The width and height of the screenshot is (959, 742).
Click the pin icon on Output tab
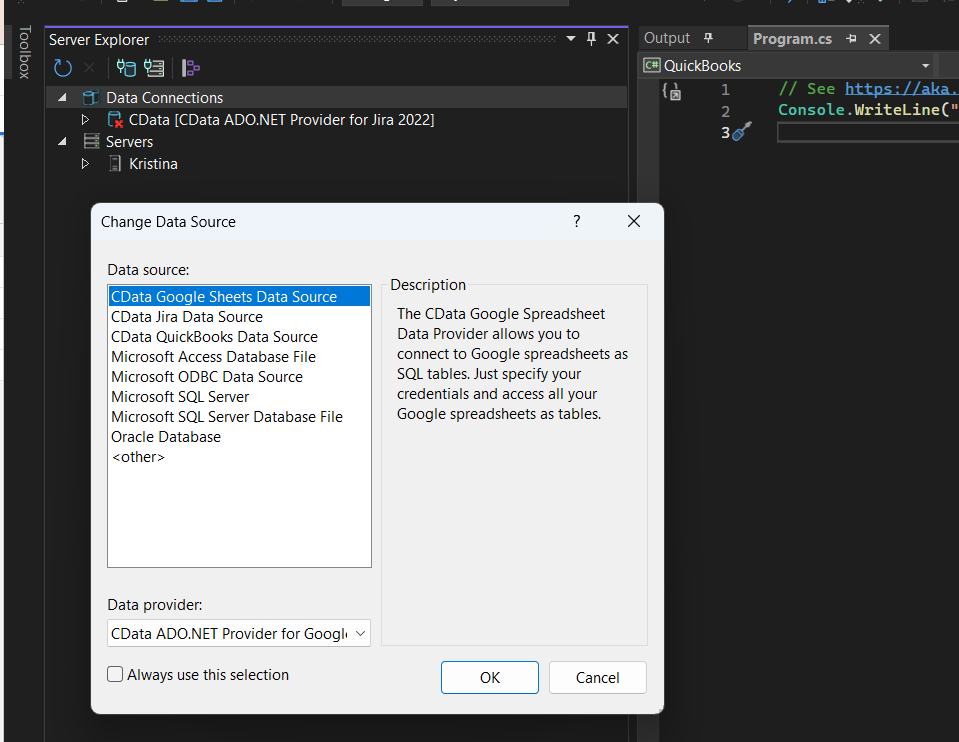click(x=708, y=38)
